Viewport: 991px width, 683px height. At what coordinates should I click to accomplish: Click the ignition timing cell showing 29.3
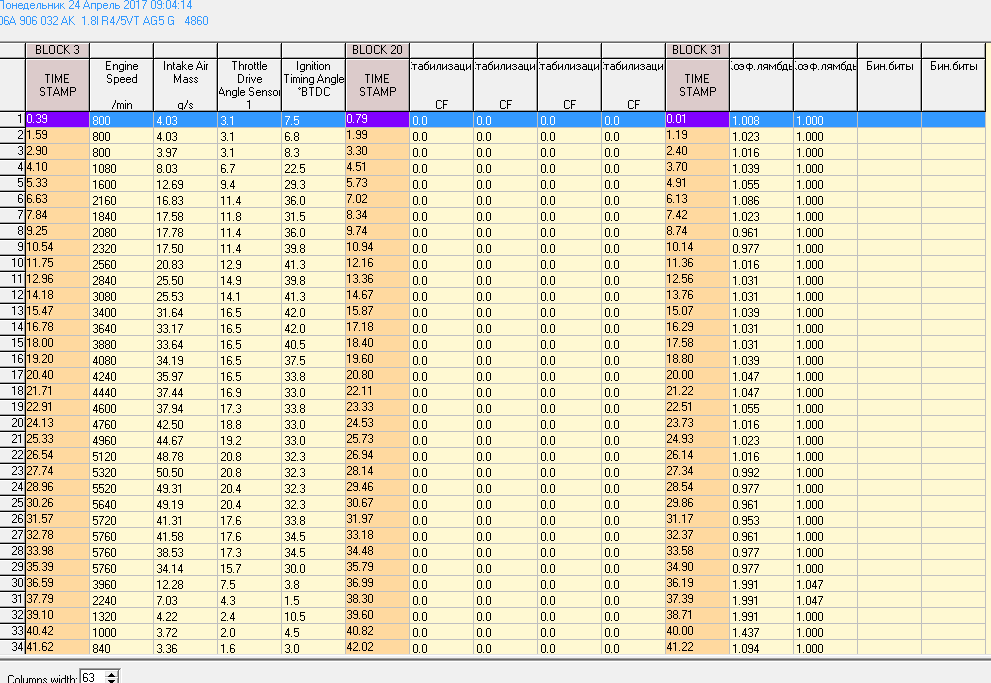(x=313, y=184)
